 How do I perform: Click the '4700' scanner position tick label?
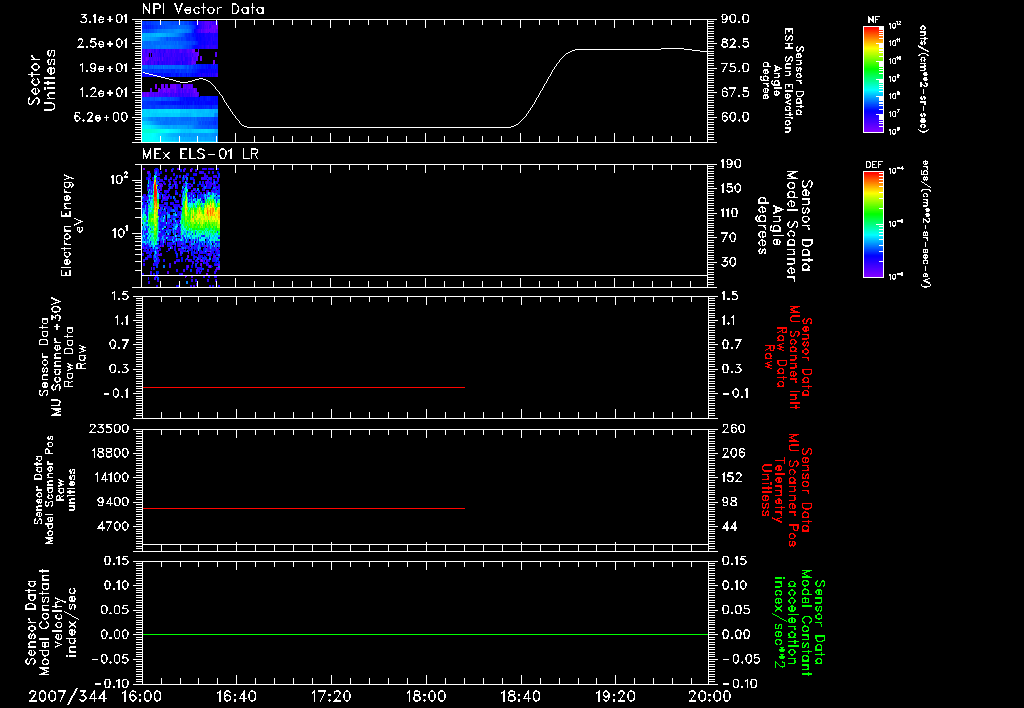(112, 526)
